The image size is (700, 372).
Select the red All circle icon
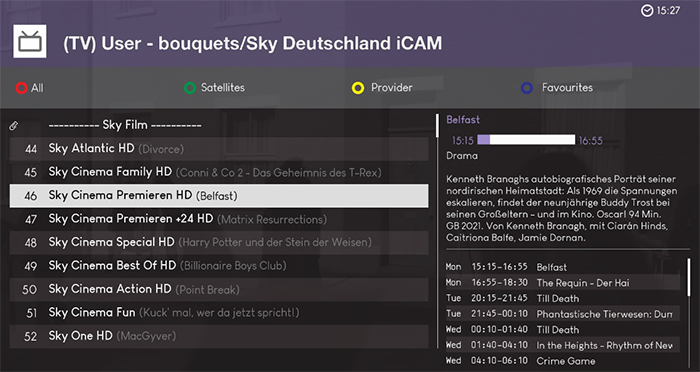point(21,88)
